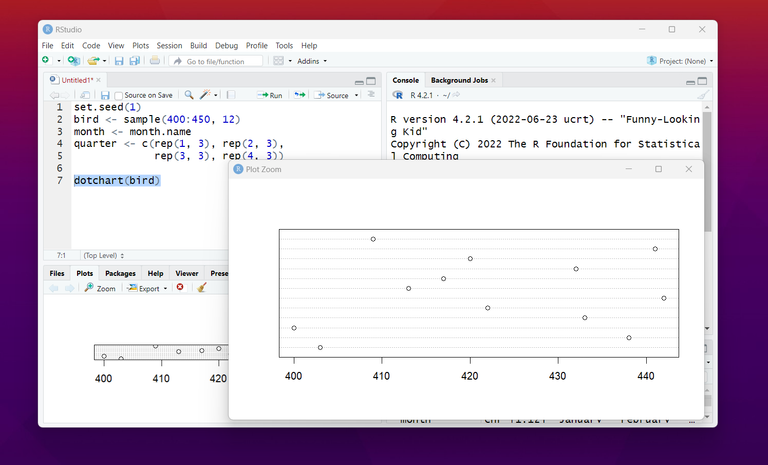Click the Re-run previous code icon
Image resolution: width=768 pixels, height=465 pixels.
pos(299,95)
